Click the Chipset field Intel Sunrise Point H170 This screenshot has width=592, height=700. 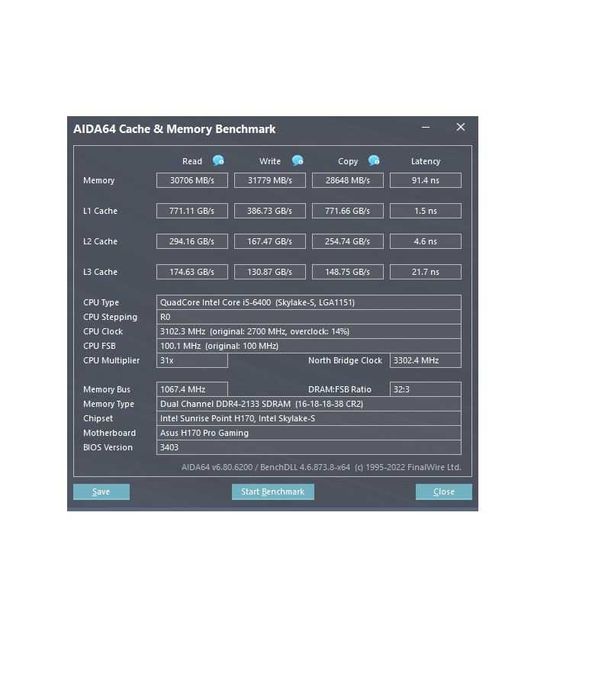(309, 418)
